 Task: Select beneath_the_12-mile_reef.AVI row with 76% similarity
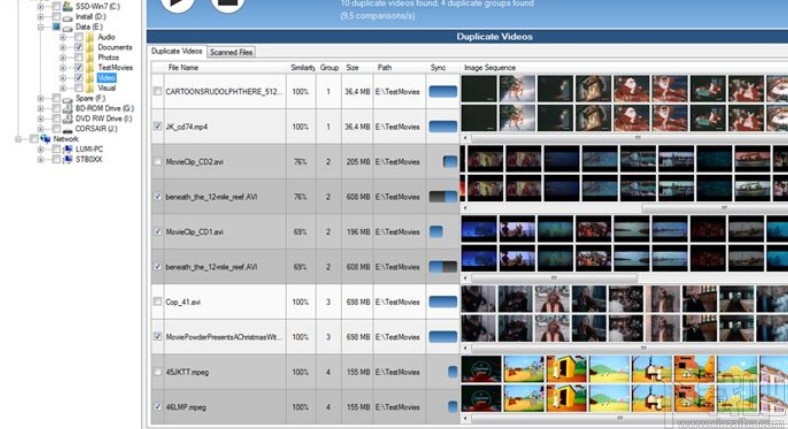[x=306, y=196]
